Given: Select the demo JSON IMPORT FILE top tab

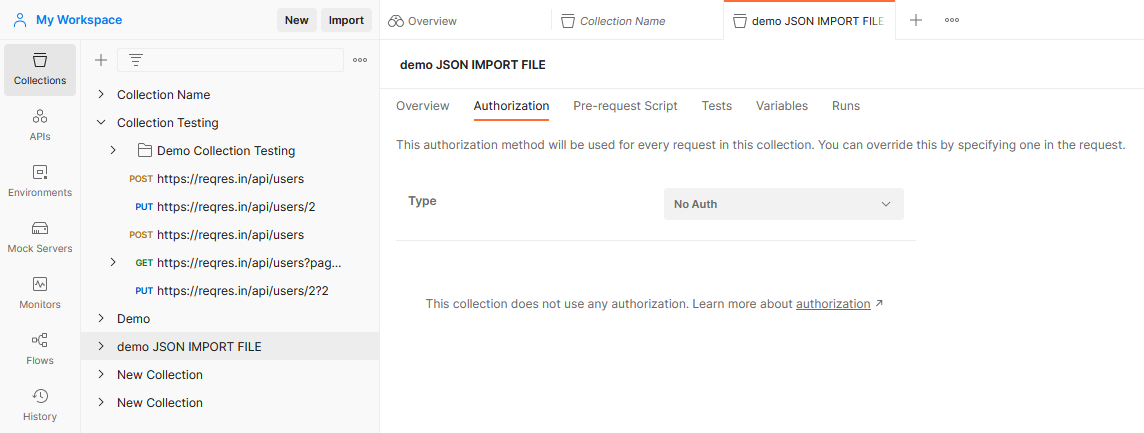Looking at the screenshot, I should pos(810,20).
